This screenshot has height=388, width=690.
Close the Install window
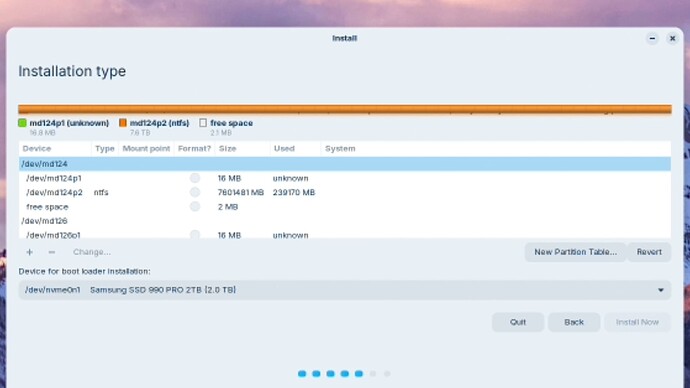coord(672,39)
